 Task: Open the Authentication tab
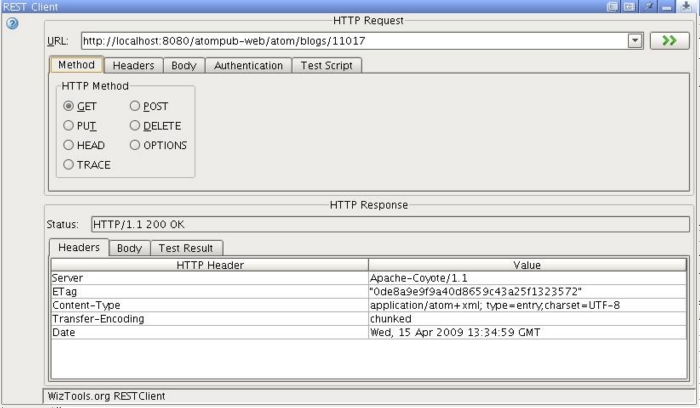click(249, 65)
